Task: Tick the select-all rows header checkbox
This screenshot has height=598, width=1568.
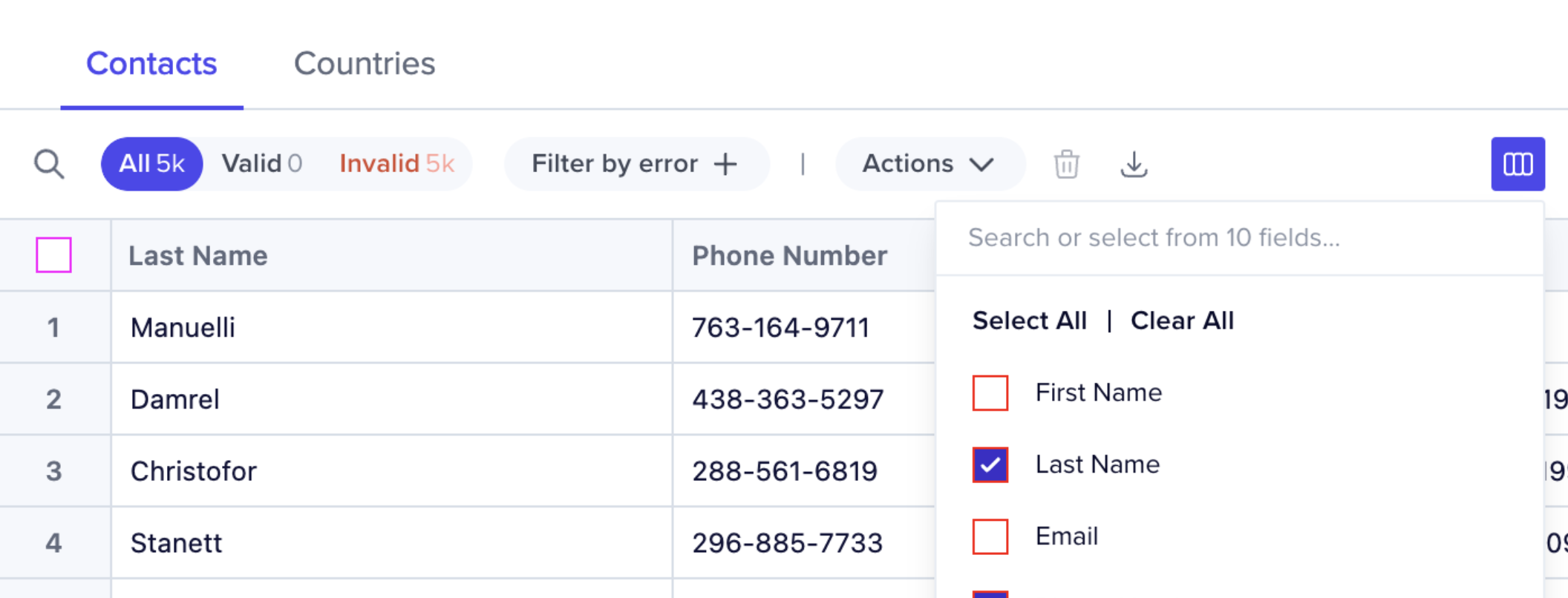Action: click(53, 255)
